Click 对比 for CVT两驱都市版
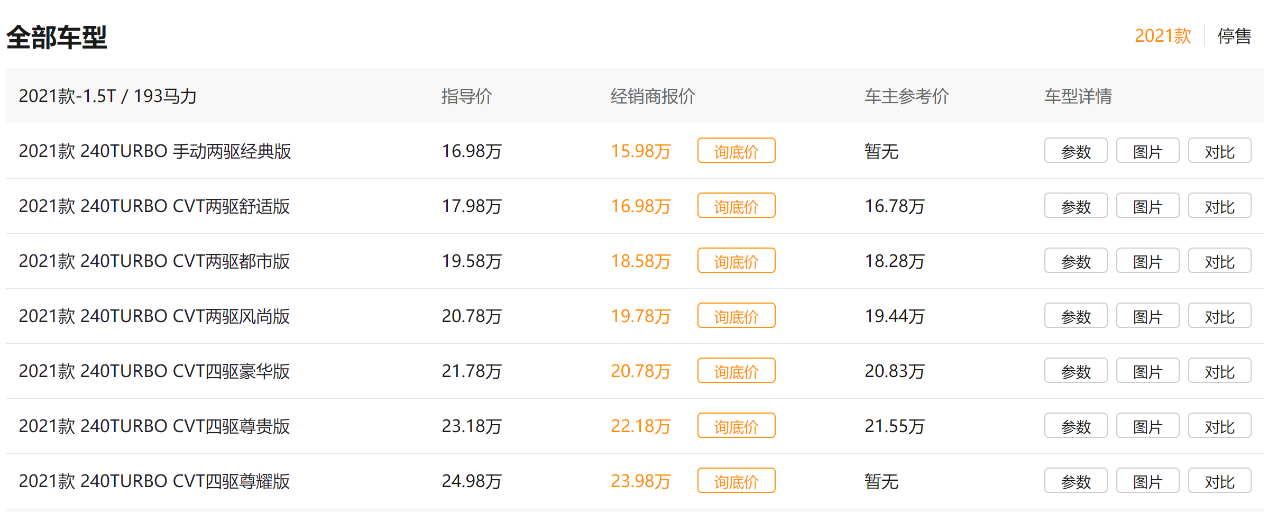1268x512 pixels. 1219,261
